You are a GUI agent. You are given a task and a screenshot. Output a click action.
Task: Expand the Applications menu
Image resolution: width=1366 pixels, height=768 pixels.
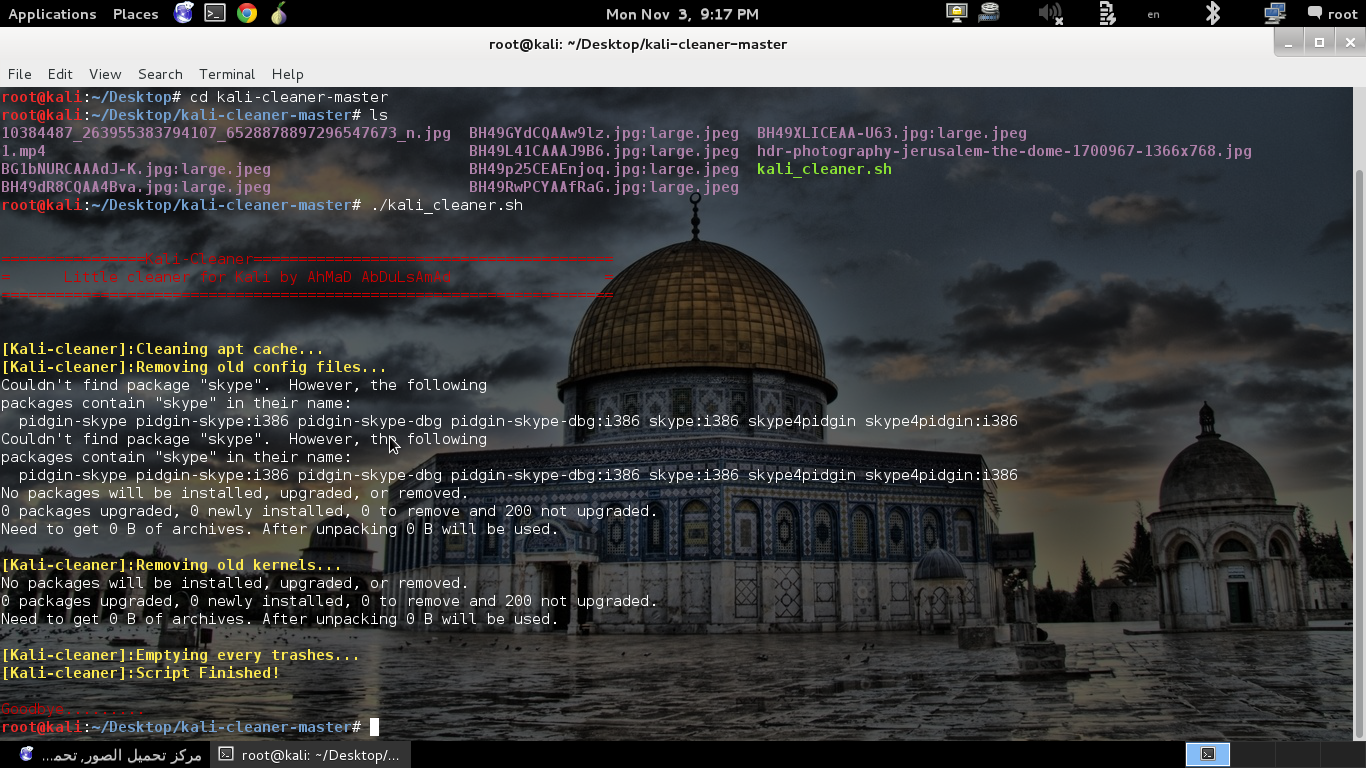point(52,14)
